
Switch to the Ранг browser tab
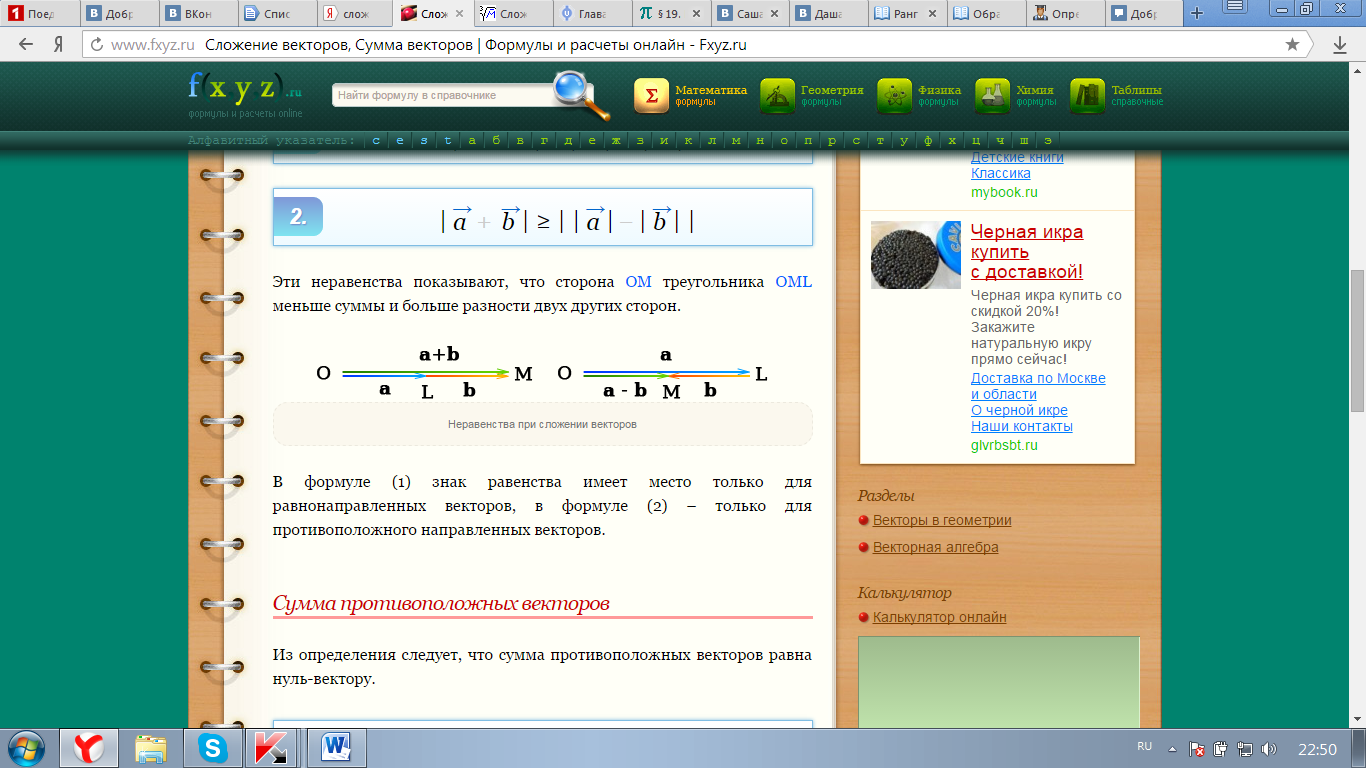(x=909, y=14)
